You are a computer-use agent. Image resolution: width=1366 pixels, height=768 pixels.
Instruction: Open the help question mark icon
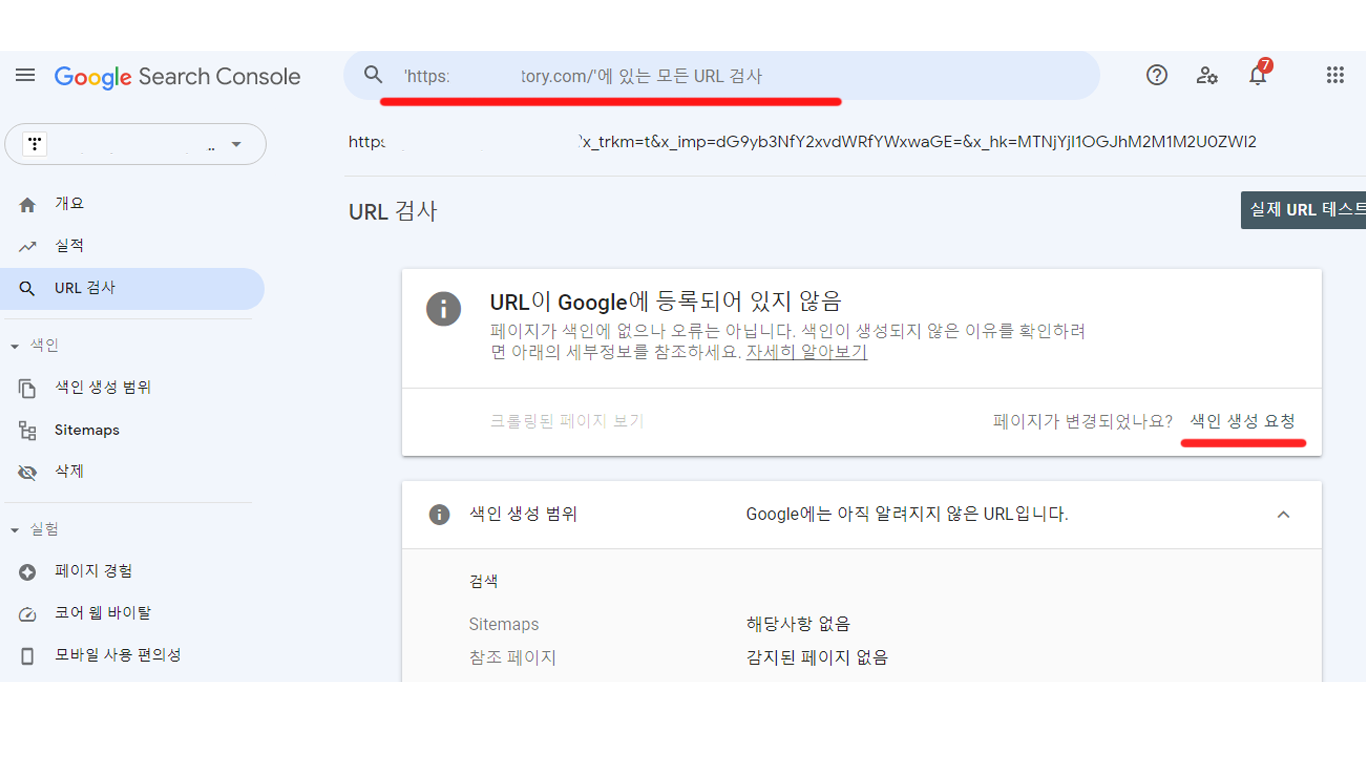pos(1157,75)
